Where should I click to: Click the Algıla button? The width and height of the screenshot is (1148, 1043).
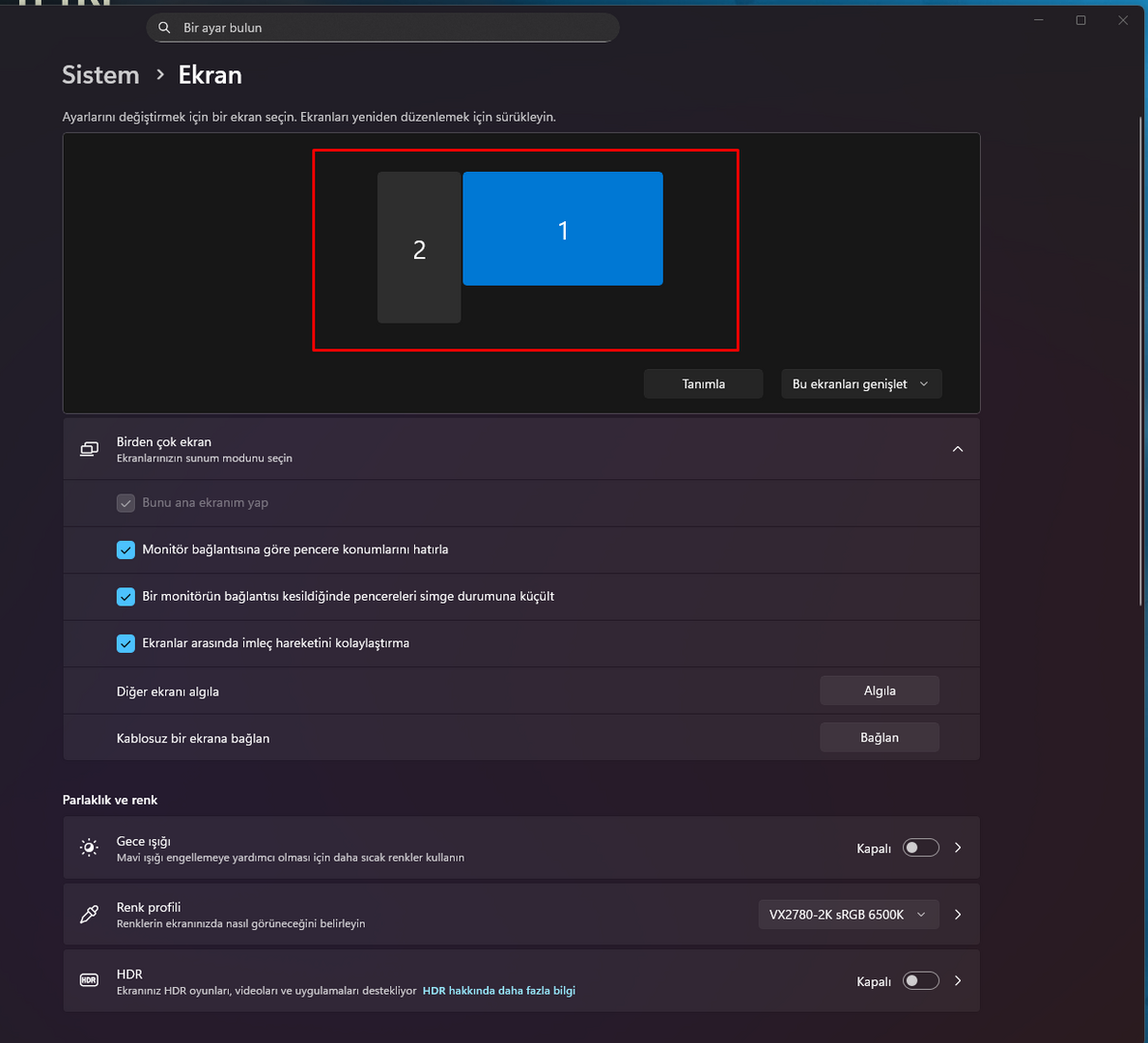[x=880, y=691]
